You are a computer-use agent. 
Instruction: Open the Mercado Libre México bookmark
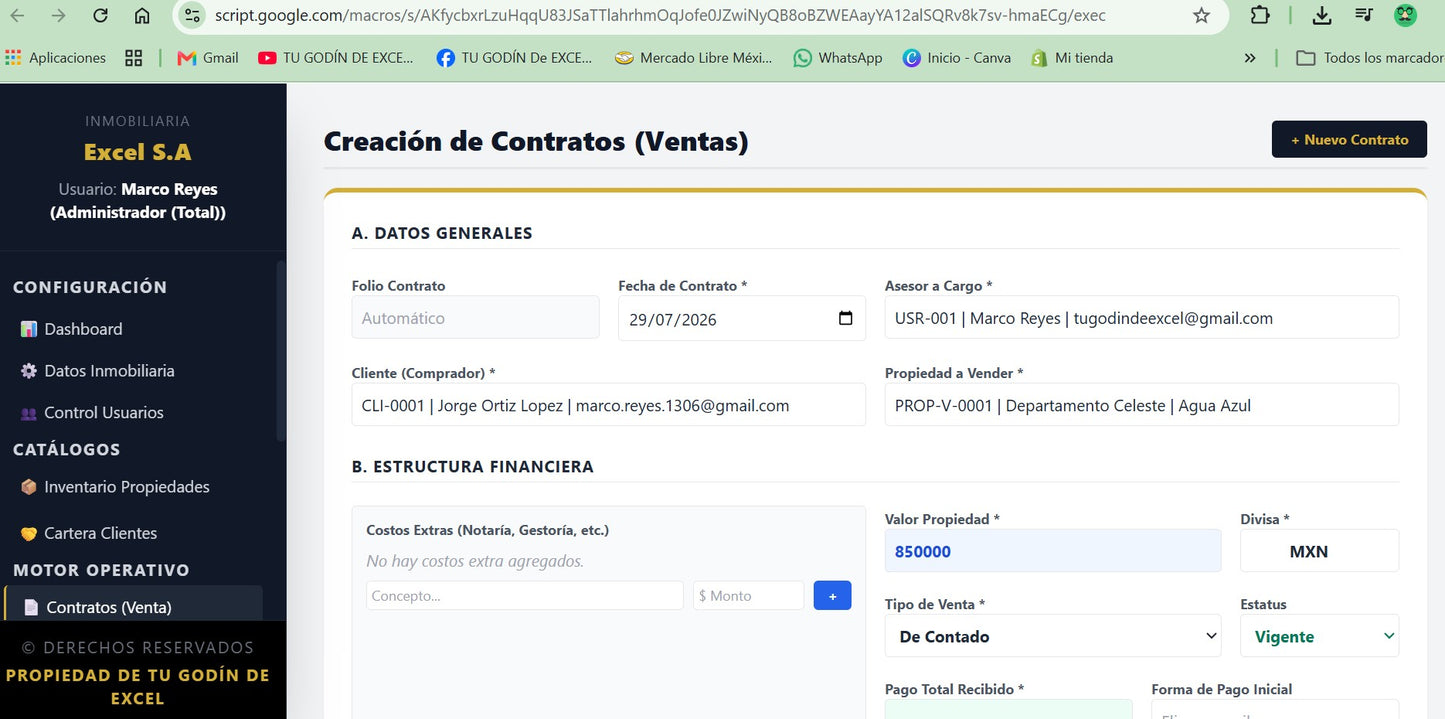tap(694, 58)
